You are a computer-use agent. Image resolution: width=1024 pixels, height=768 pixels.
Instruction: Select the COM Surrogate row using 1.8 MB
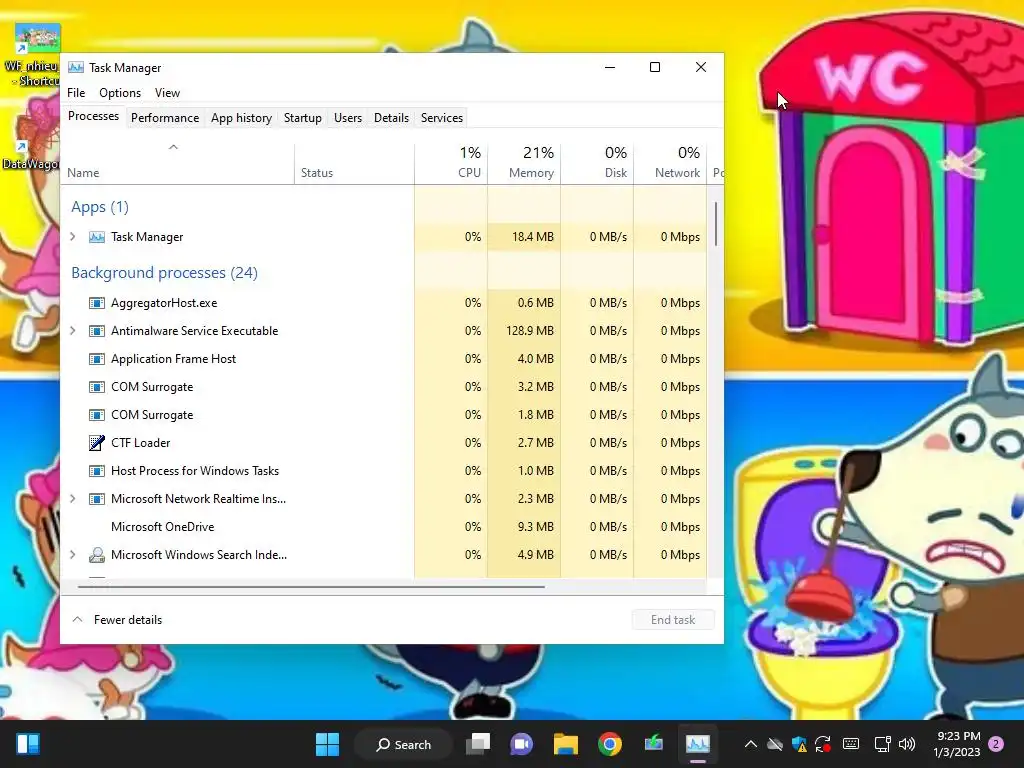383,415
